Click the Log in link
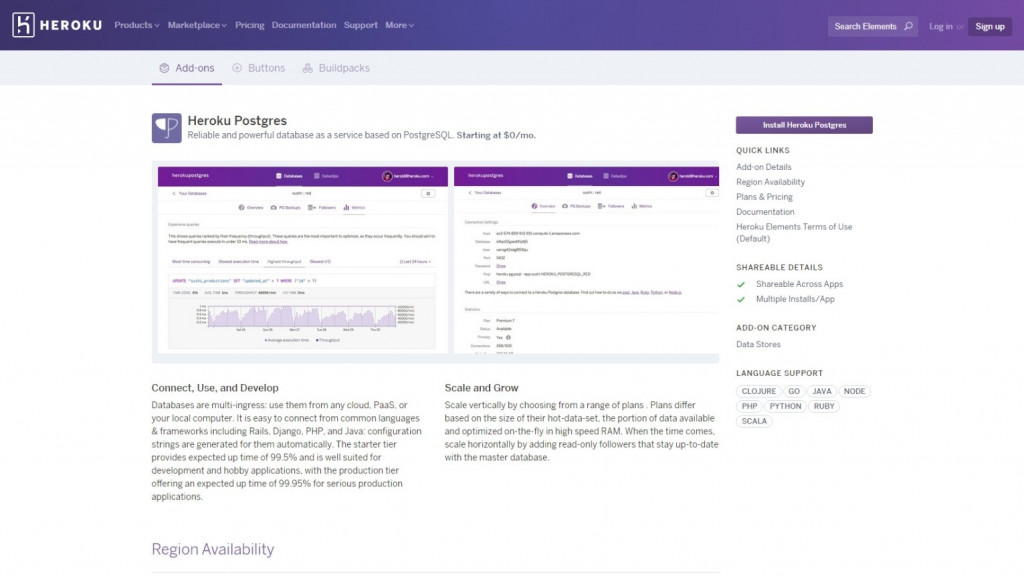Viewport: 1024px width, 576px height. [x=940, y=26]
